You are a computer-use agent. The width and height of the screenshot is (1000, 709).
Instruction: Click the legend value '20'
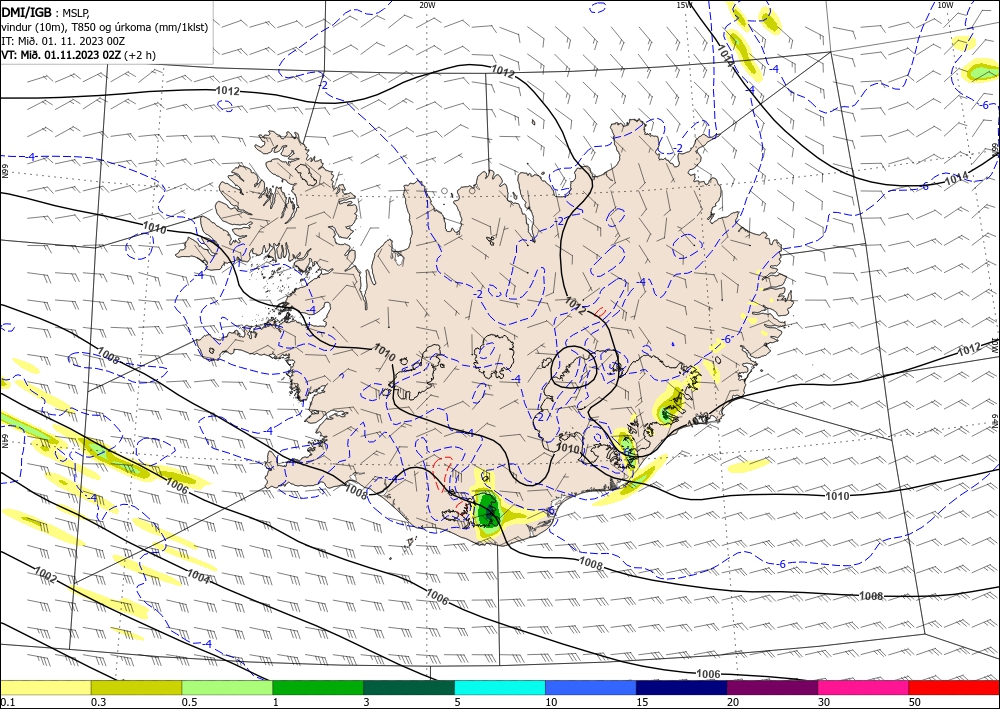[x=733, y=702]
